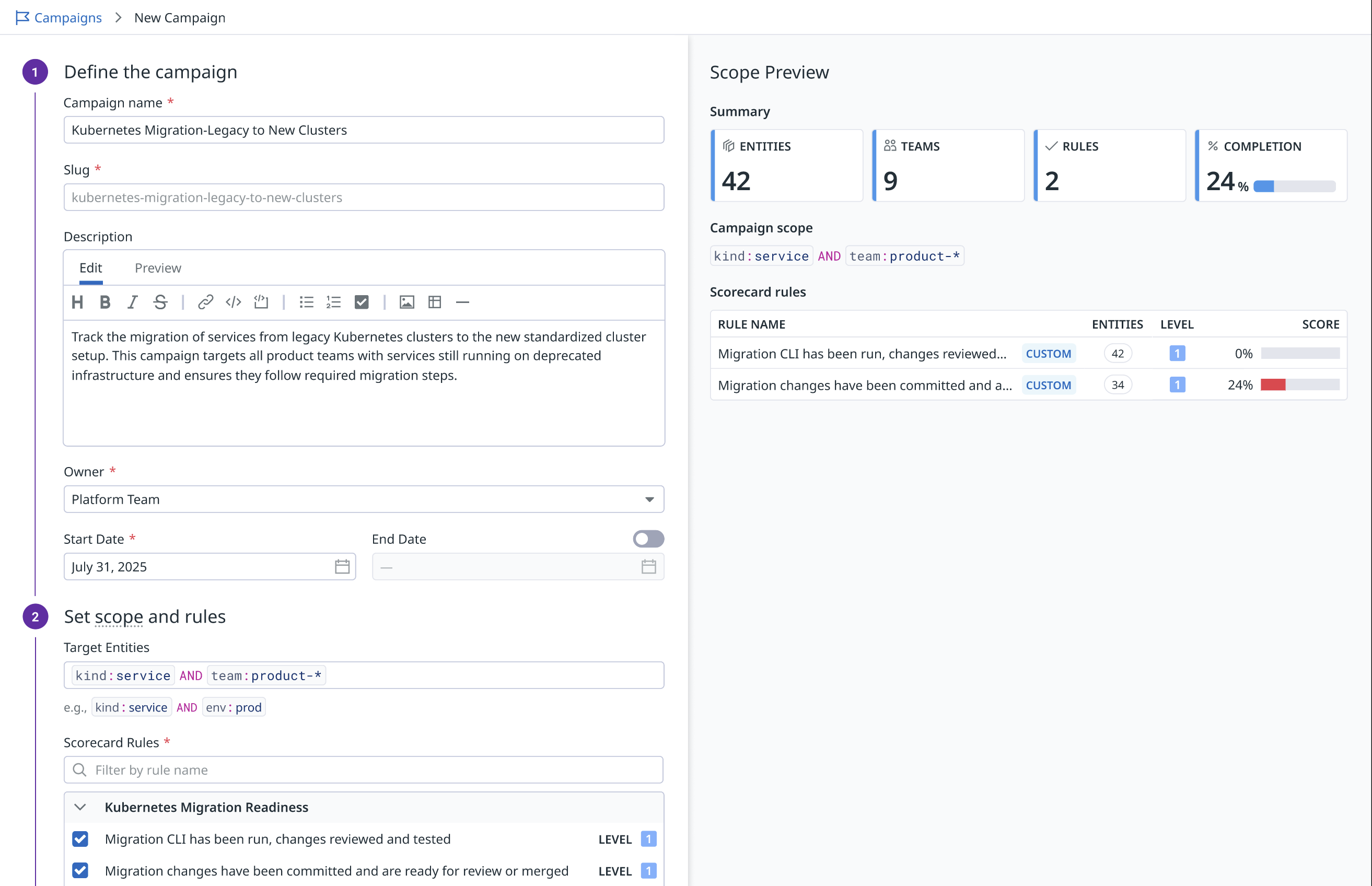The image size is (1372, 886).
Task: Collapse the Kubernetes Migration Readiness group
Action: point(80,807)
